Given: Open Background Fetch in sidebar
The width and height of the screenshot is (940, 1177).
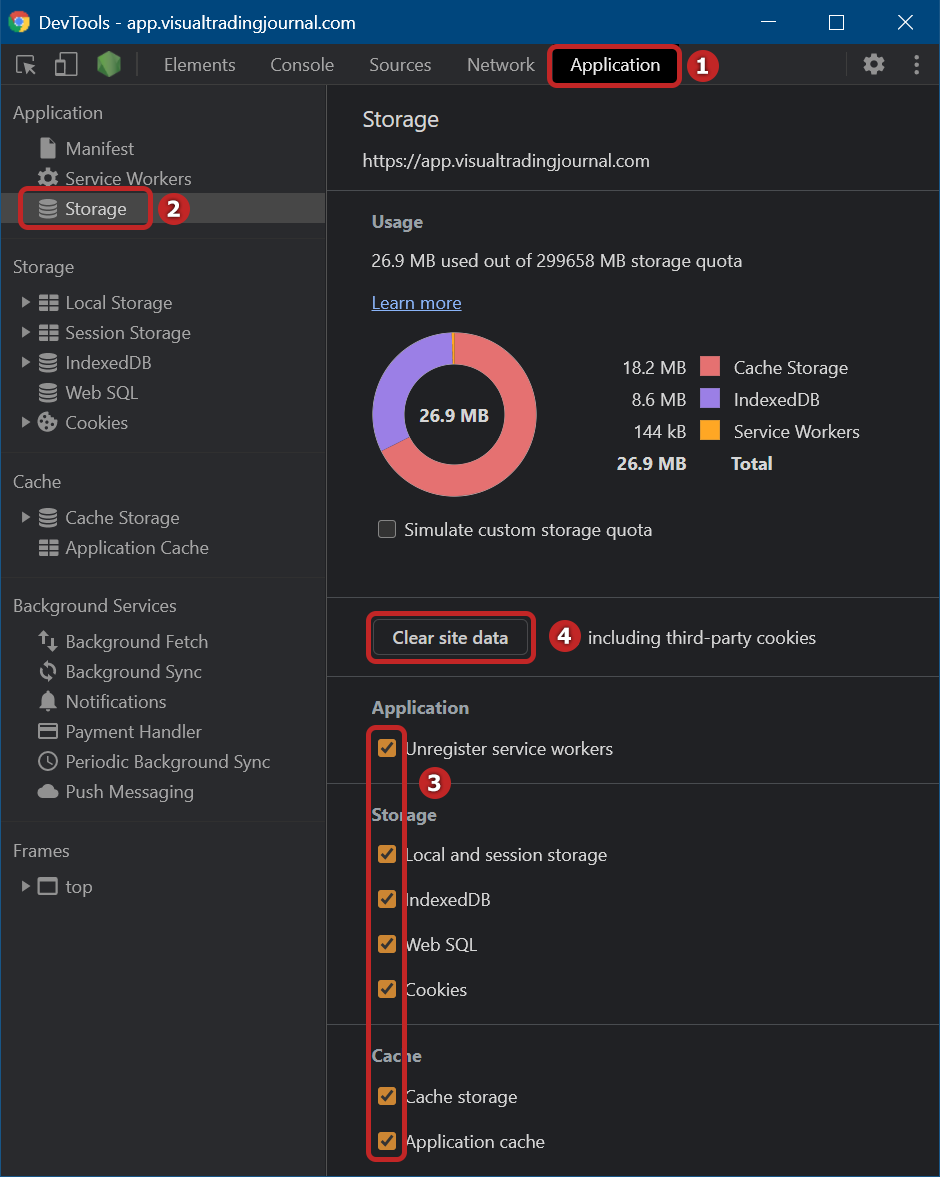Looking at the screenshot, I should (137, 642).
